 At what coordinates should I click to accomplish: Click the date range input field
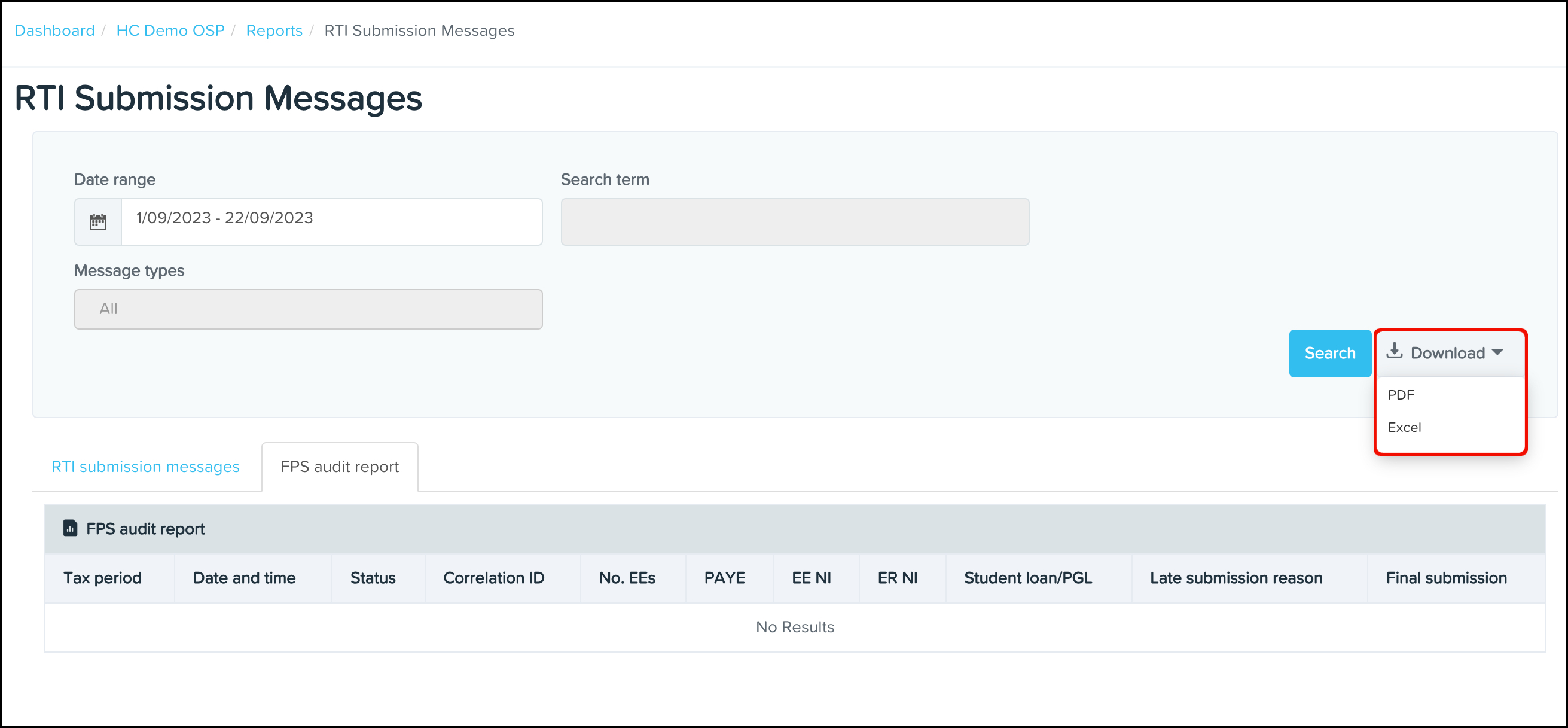click(332, 221)
